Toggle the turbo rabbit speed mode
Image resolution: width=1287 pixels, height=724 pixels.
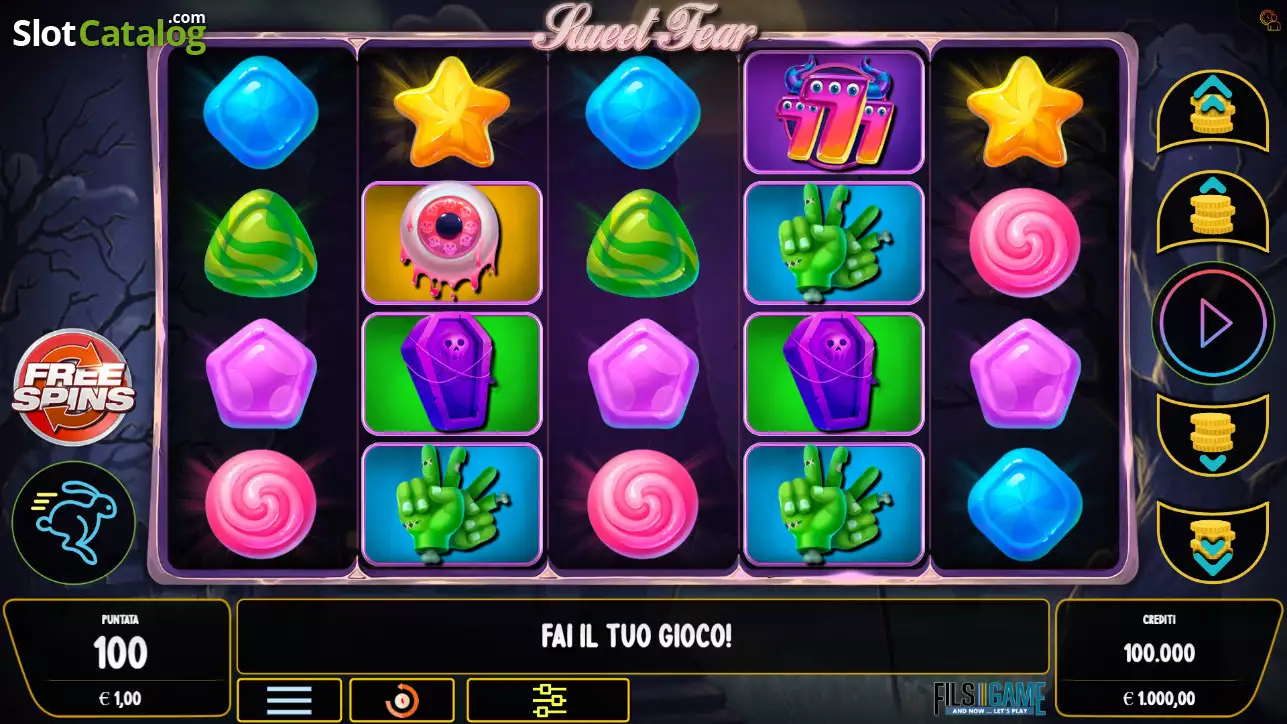pyautogui.click(x=73, y=523)
